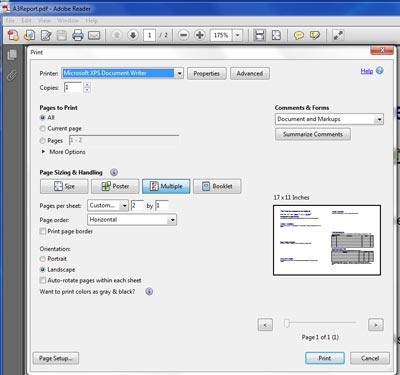Click the Copies spinner arrows
This screenshot has height=375, width=400.
click(x=87, y=88)
